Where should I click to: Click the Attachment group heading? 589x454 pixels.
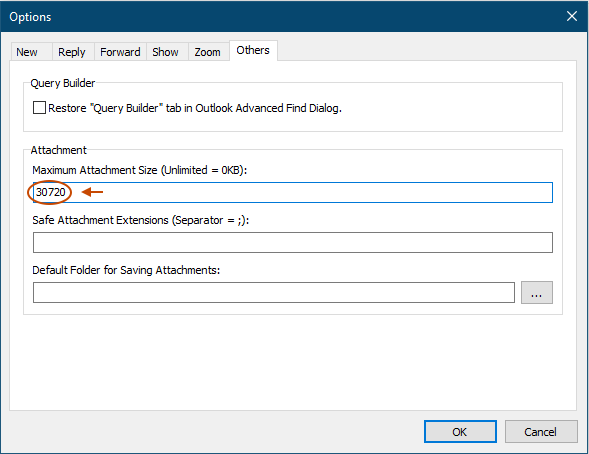[59, 150]
